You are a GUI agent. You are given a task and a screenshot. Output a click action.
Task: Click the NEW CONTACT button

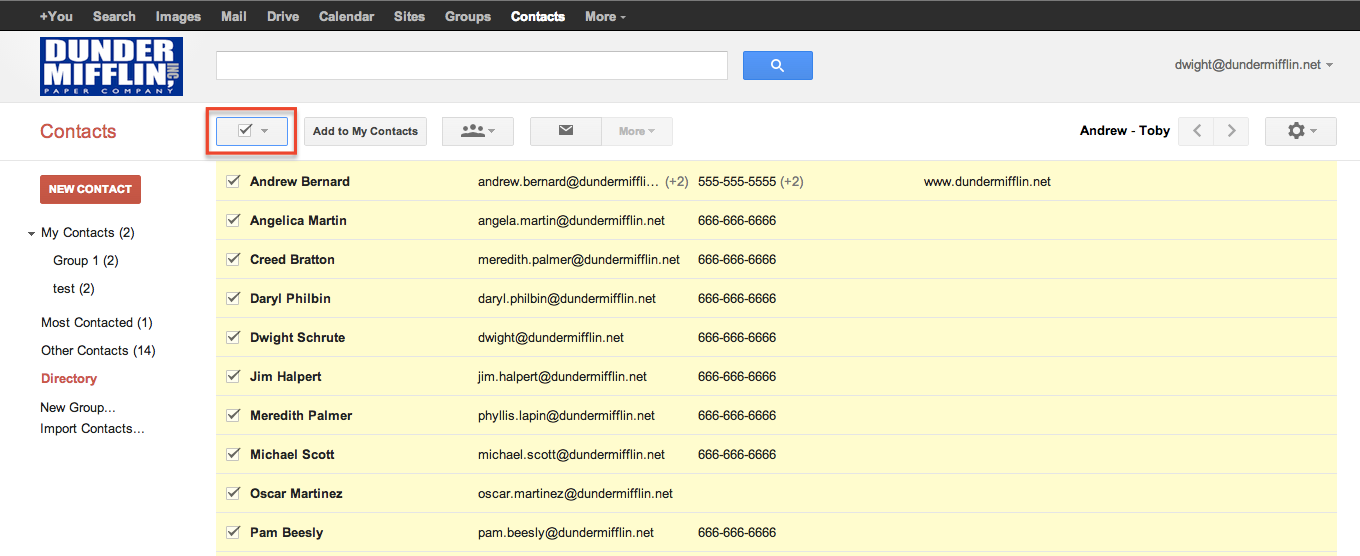click(90, 189)
